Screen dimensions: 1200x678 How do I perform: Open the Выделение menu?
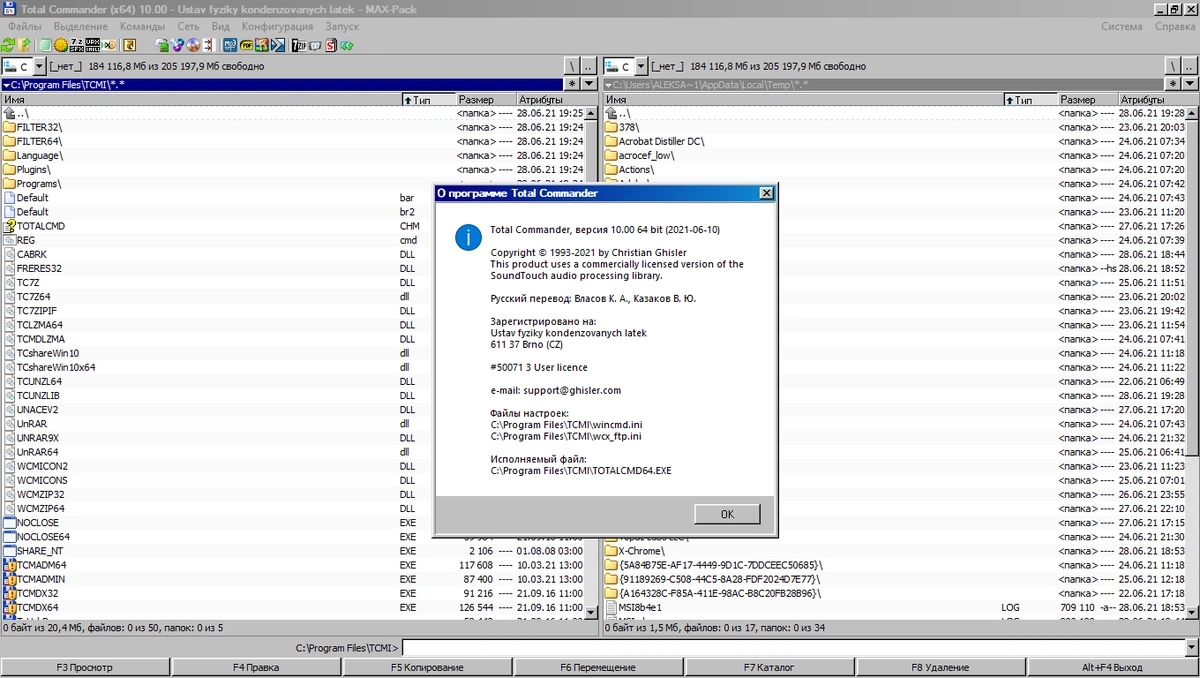click(80, 27)
